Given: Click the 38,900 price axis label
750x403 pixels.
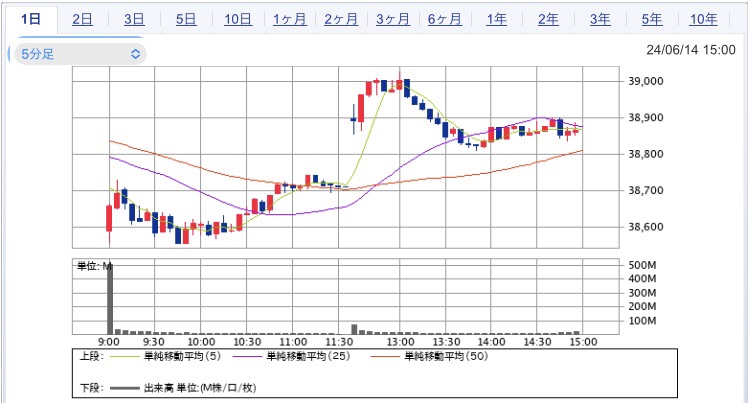Looking at the screenshot, I should pyautogui.click(x=646, y=118).
